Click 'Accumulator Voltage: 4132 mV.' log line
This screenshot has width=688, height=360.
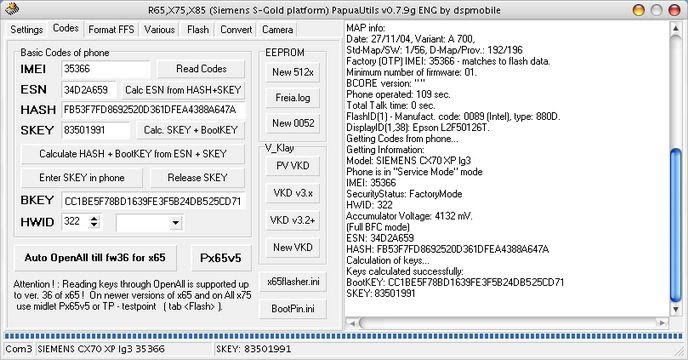(409, 216)
